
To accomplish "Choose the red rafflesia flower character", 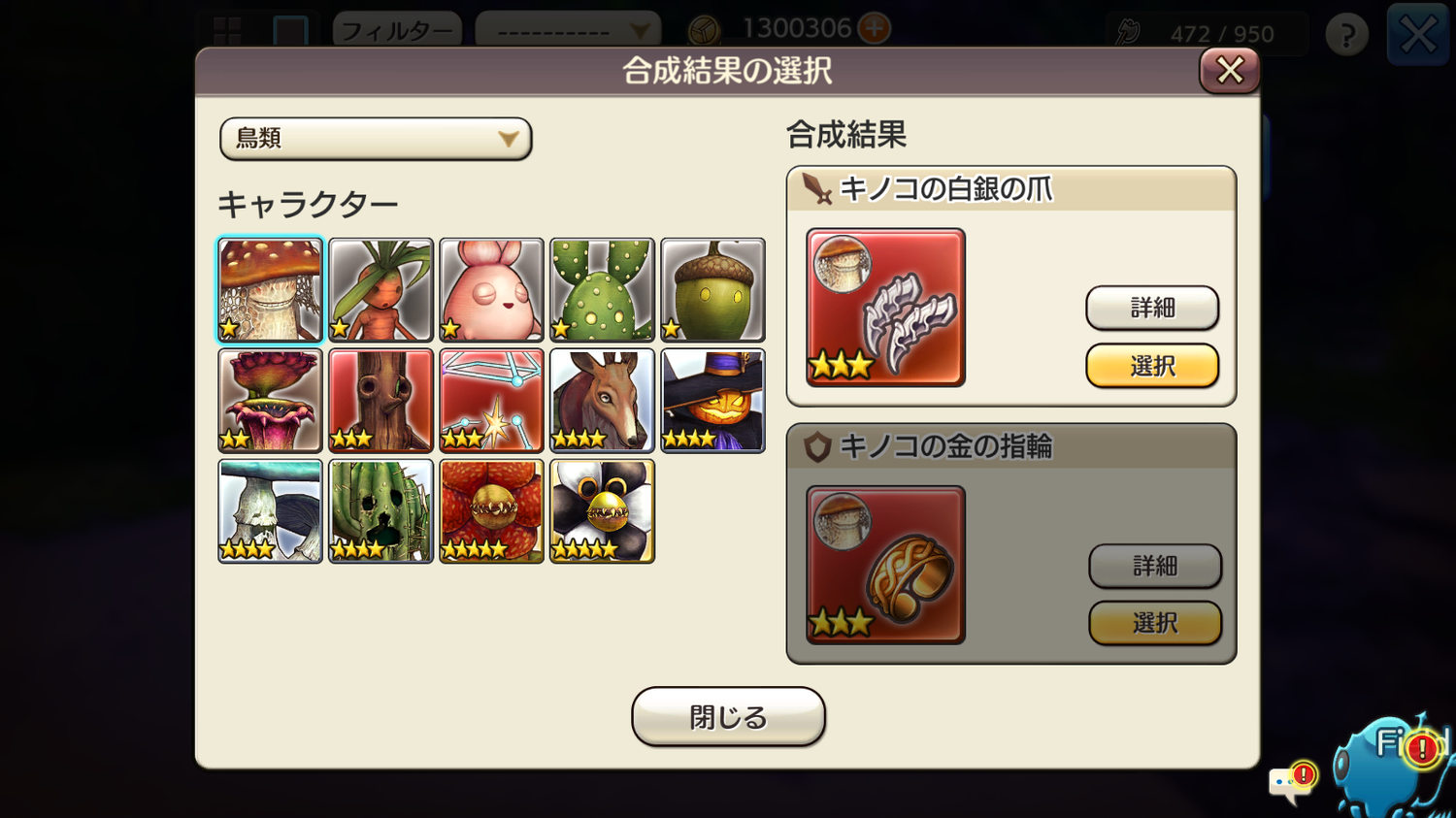I will pos(491,511).
